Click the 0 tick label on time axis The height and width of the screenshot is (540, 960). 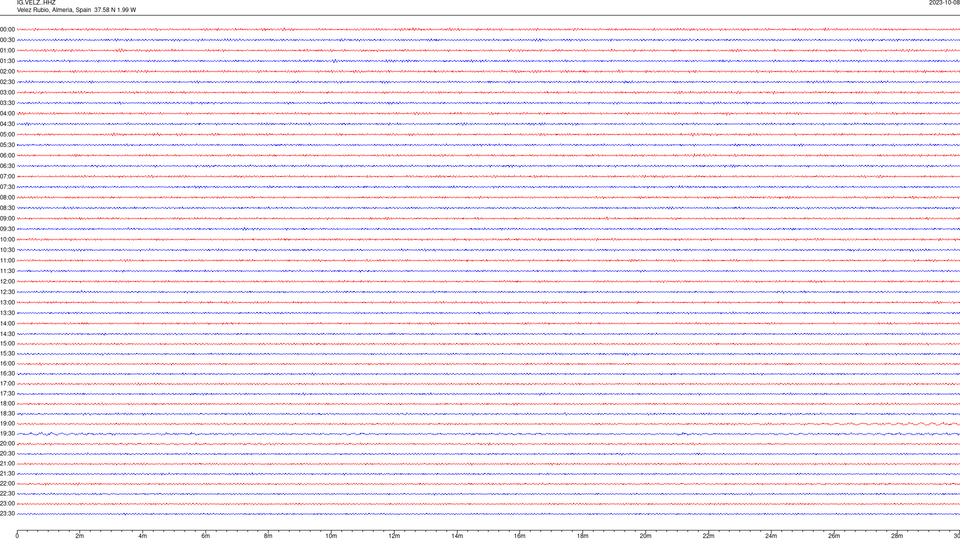click(x=17, y=536)
